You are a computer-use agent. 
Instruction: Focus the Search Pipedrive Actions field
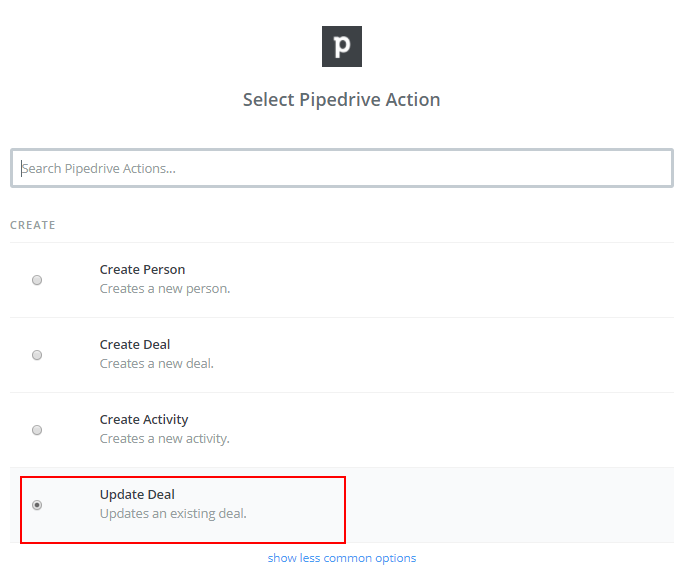[x=342, y=168]
